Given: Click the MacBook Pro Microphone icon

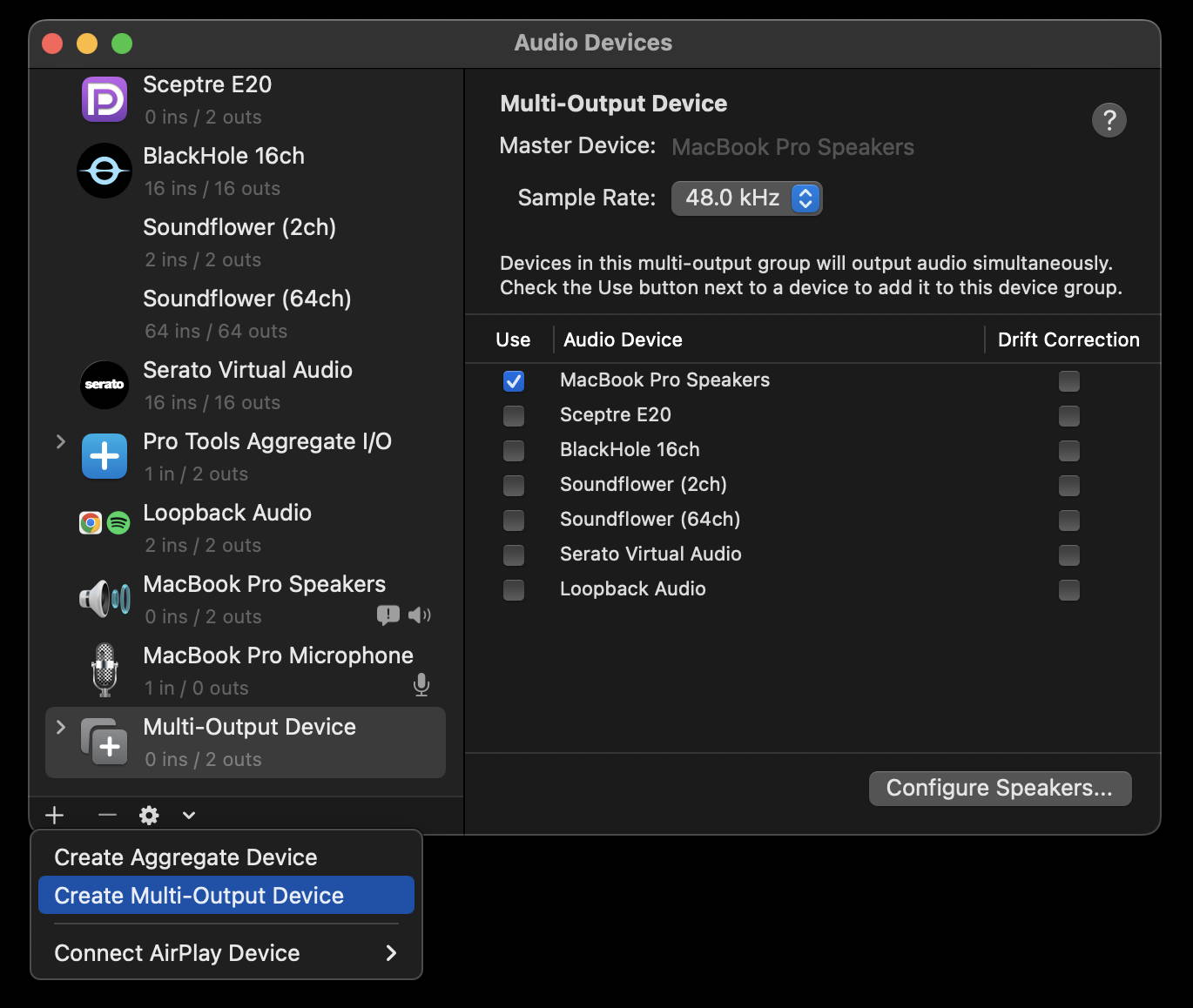Looking at the screenshot, I should click(104, 669).
